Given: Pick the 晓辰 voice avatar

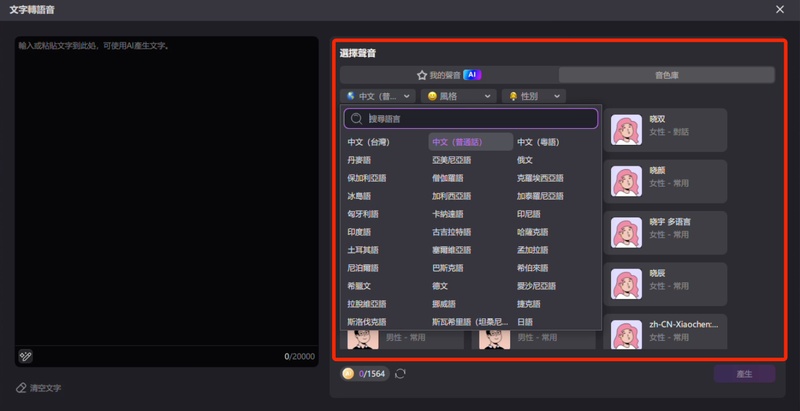Looking at the screenshot, I should [x=627, y=282].
